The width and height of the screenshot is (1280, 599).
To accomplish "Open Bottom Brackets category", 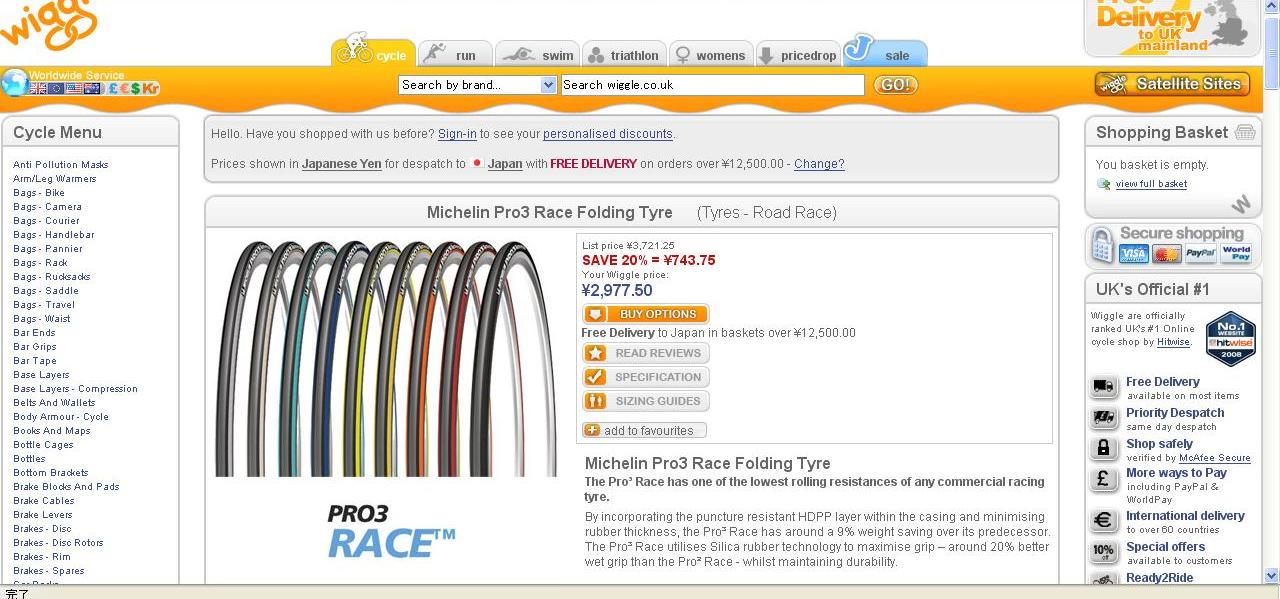I will click(x=50, y=473).
